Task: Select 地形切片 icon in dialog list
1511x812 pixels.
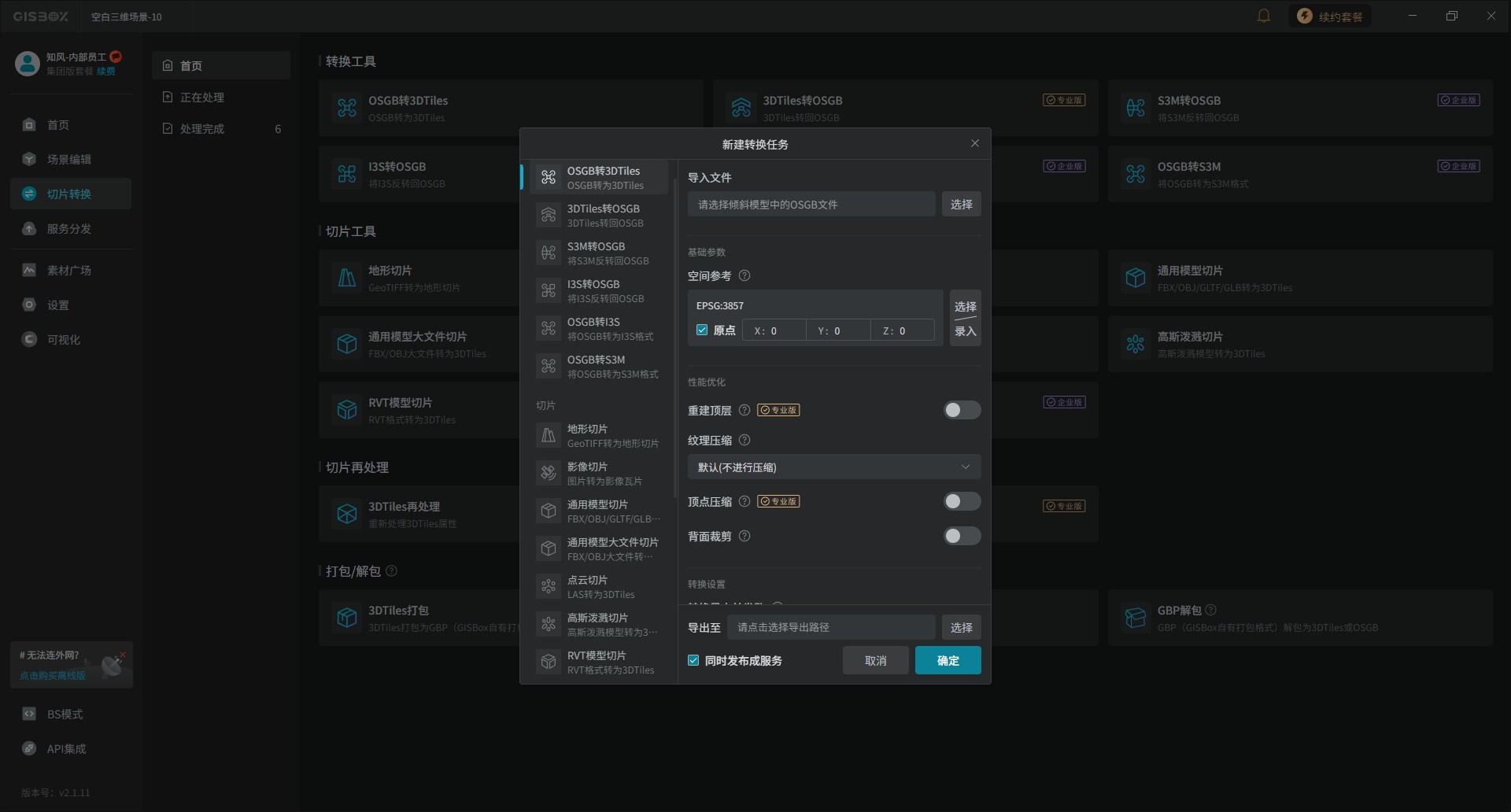Action: point(549,436)
